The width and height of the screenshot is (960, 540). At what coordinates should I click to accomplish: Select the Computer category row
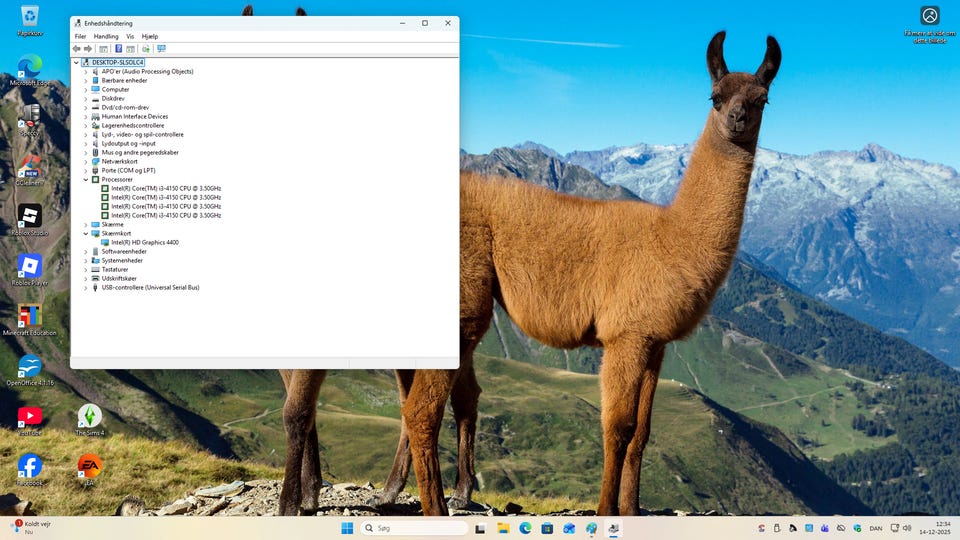tap(115, 89)
